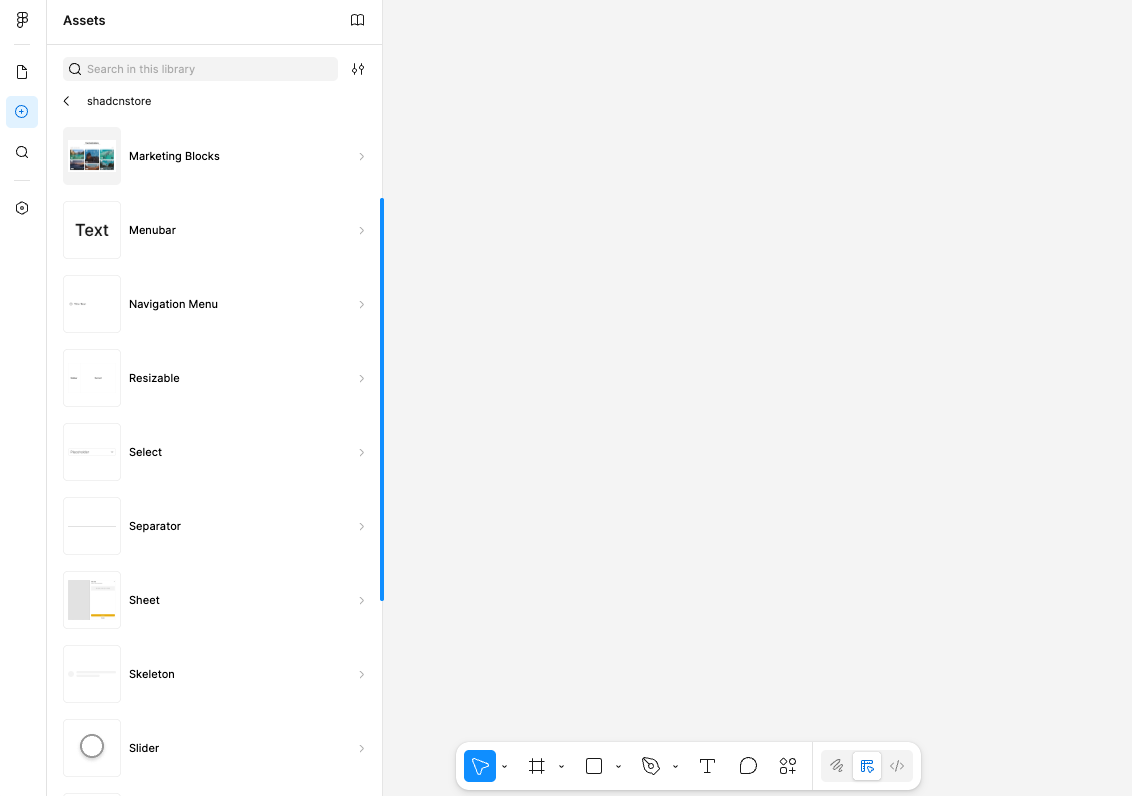This screenshot has height=796, width=1132.
Task: Open Frame tool options dropdown arrow
Action: (561, 766)
